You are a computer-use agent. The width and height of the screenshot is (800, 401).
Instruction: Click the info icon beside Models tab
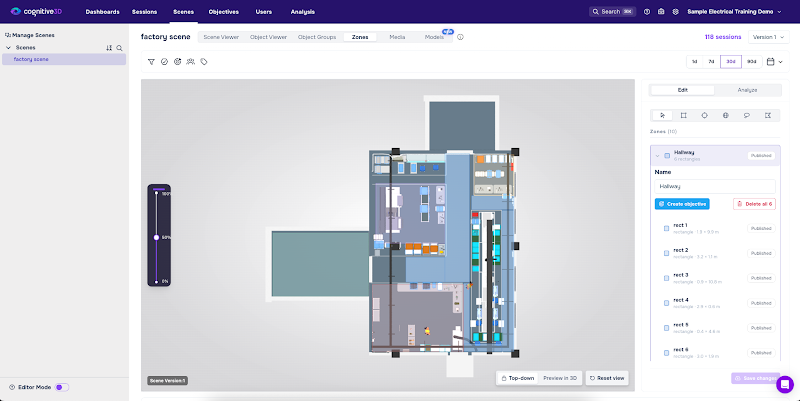point(460,37)
